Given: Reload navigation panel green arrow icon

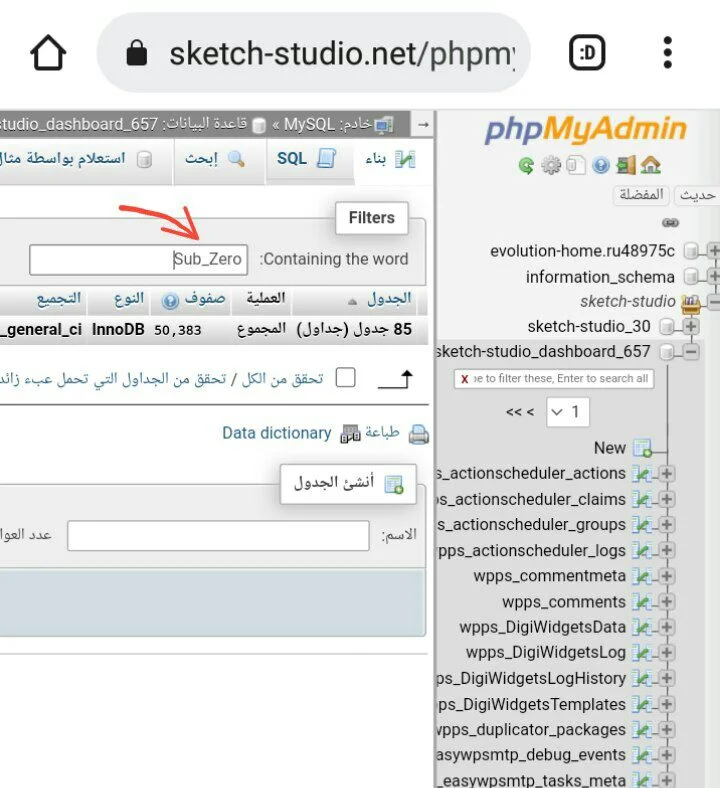Looking at the screenshot, I should point(526,165).
